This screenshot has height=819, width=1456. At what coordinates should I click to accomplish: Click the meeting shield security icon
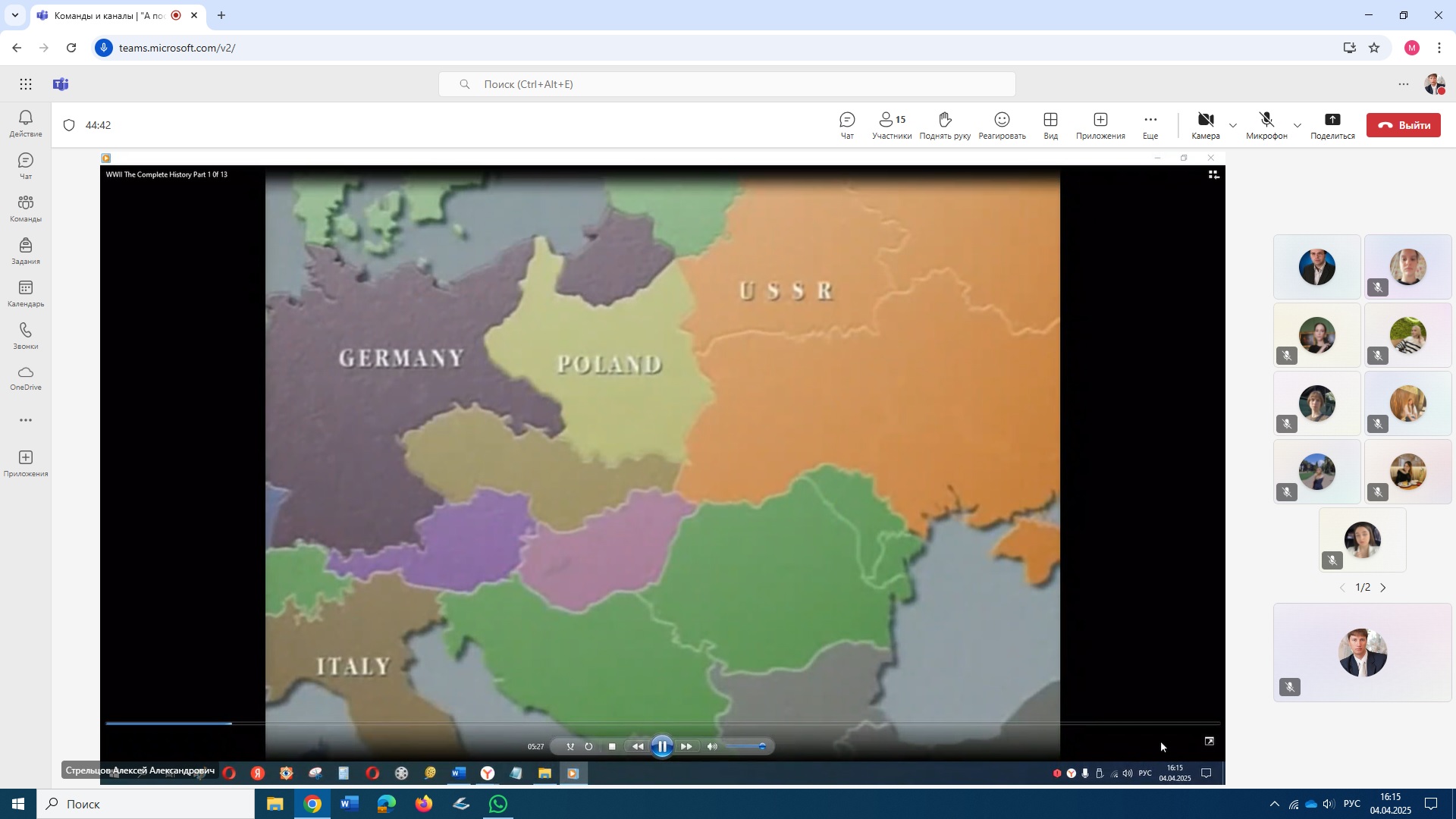point(69,125)
